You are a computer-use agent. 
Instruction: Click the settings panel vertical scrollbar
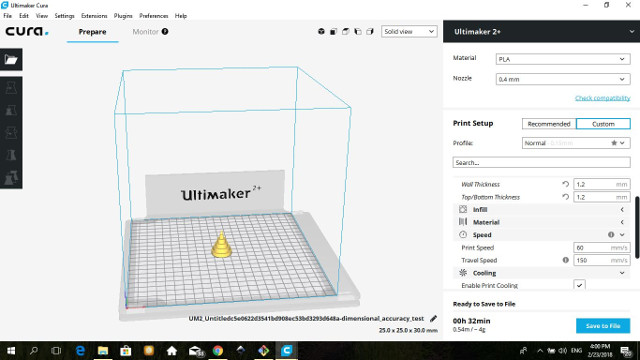pos(637,227)
